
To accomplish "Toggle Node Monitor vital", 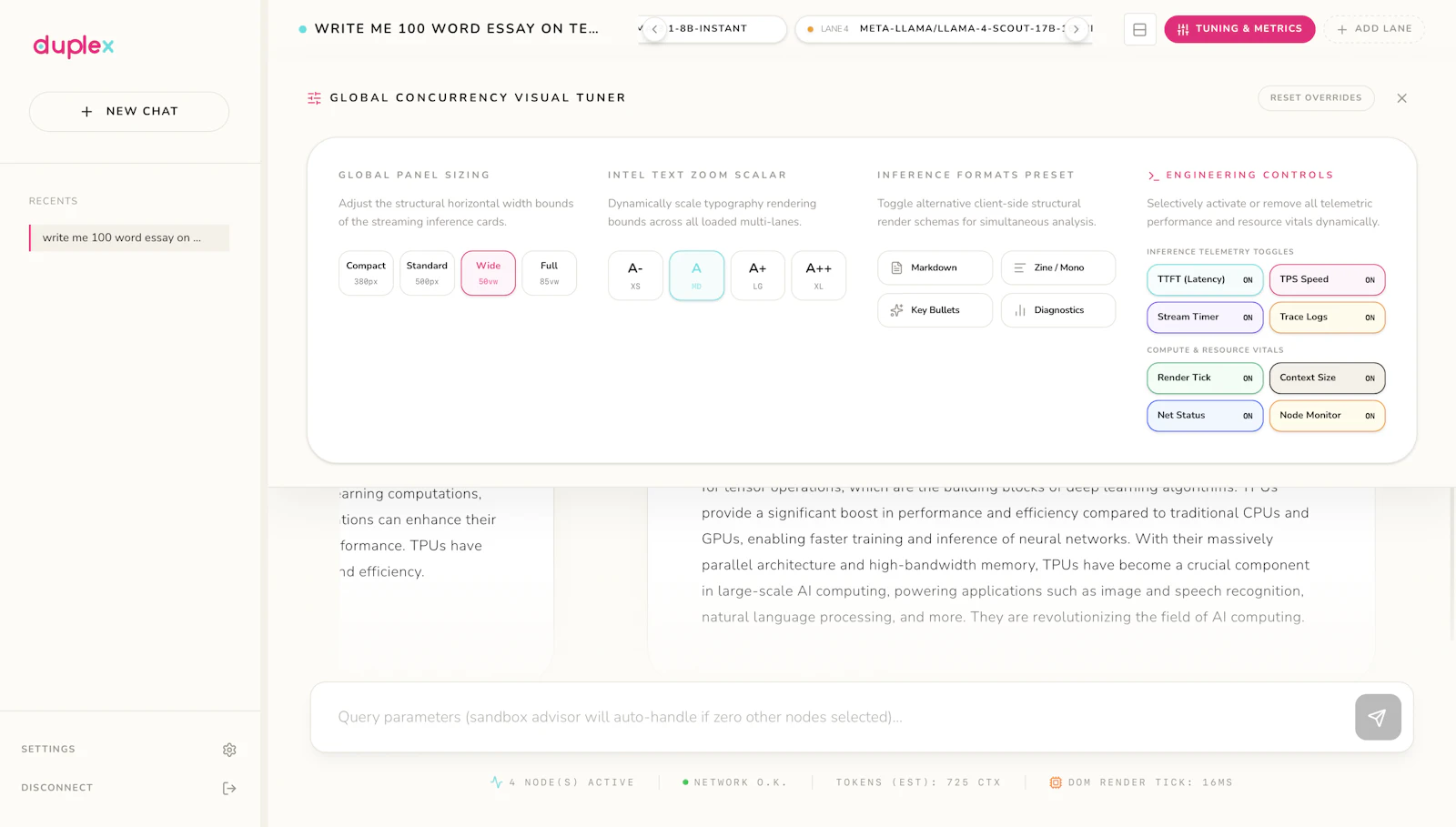I will click(1327, 416).
